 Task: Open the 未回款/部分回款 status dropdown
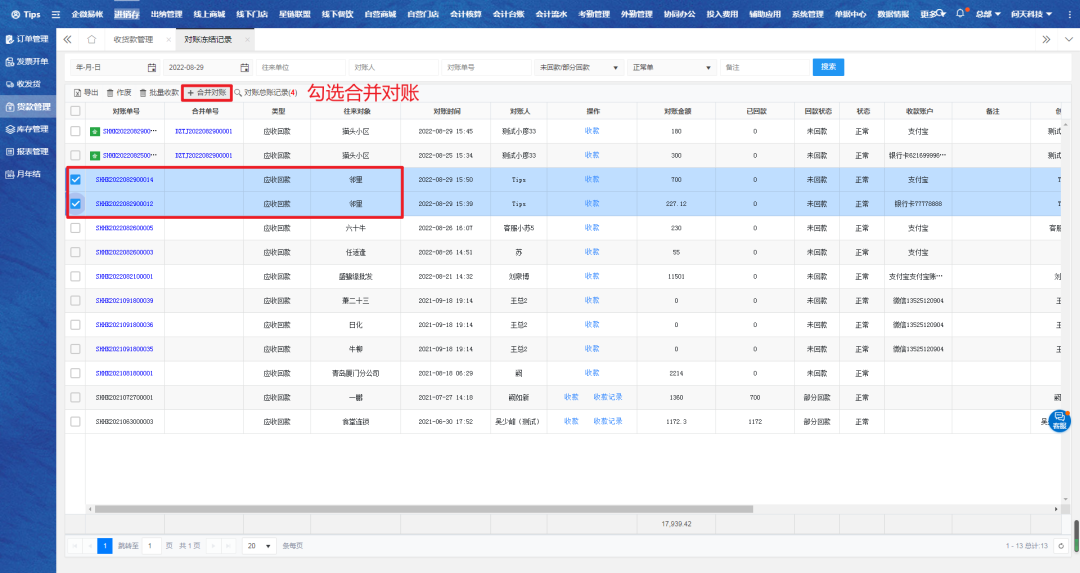click(578, 67)
